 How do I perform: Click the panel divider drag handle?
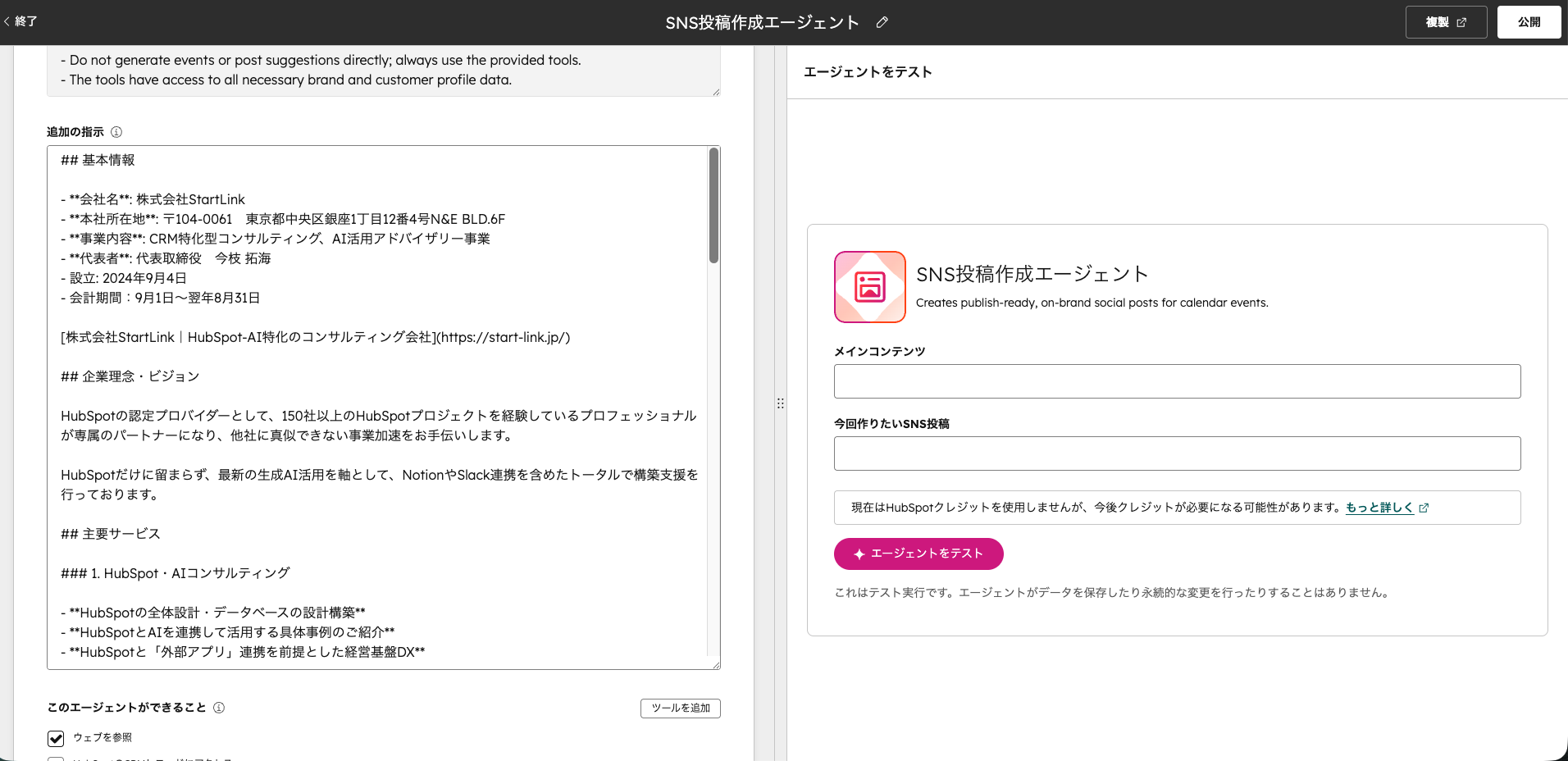click(x=781, y=403)
